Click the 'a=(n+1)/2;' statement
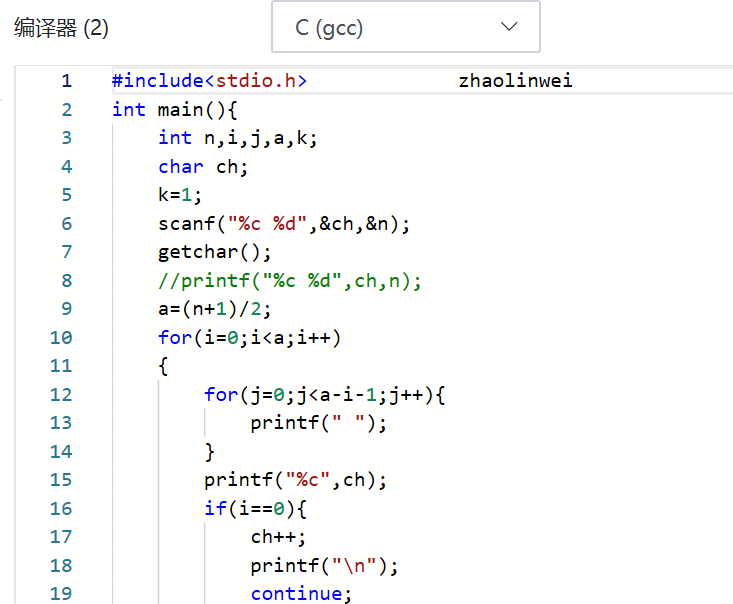Viewport: 733px width, 604px height. click(x=215, y=309)
